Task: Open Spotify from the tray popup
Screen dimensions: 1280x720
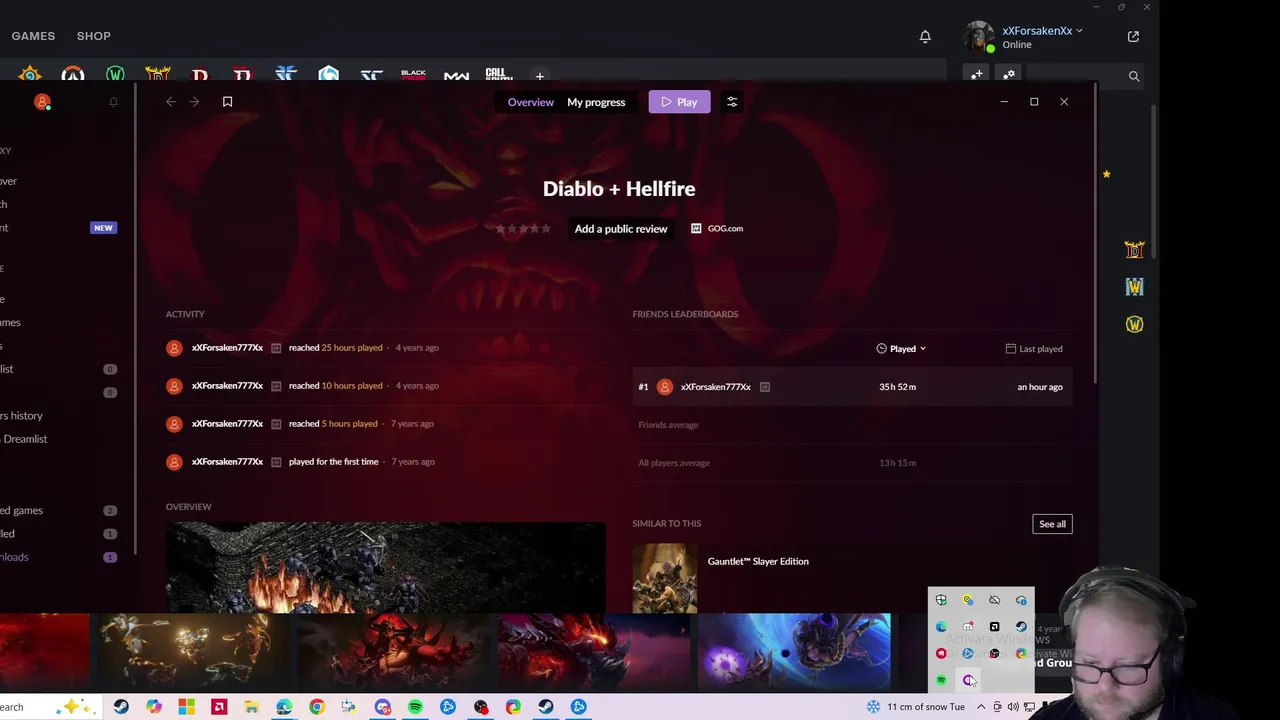Action: (x=941, y=681)
